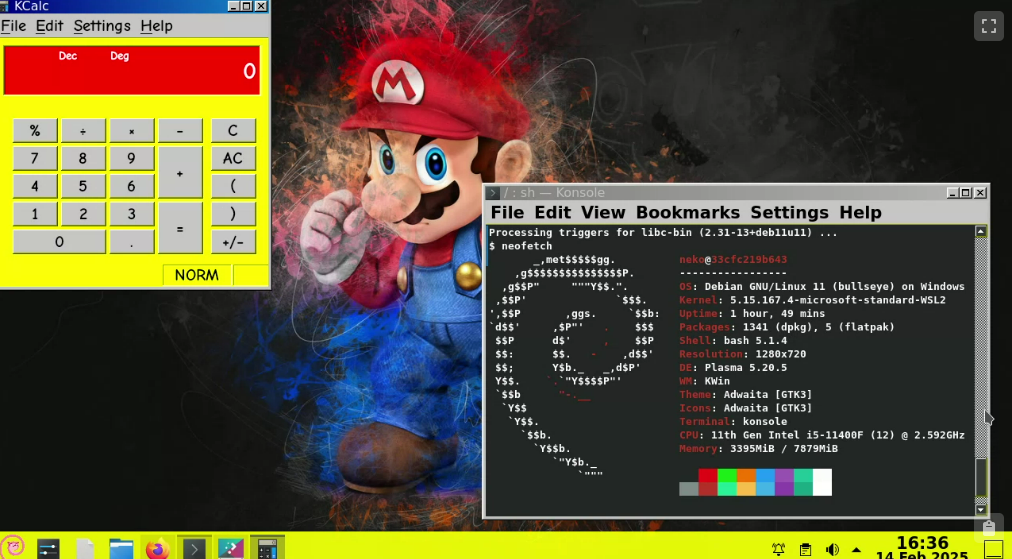Click the close parenthesis button in KCalc
Screen dimensions: 1012x559
click(233, 214)
